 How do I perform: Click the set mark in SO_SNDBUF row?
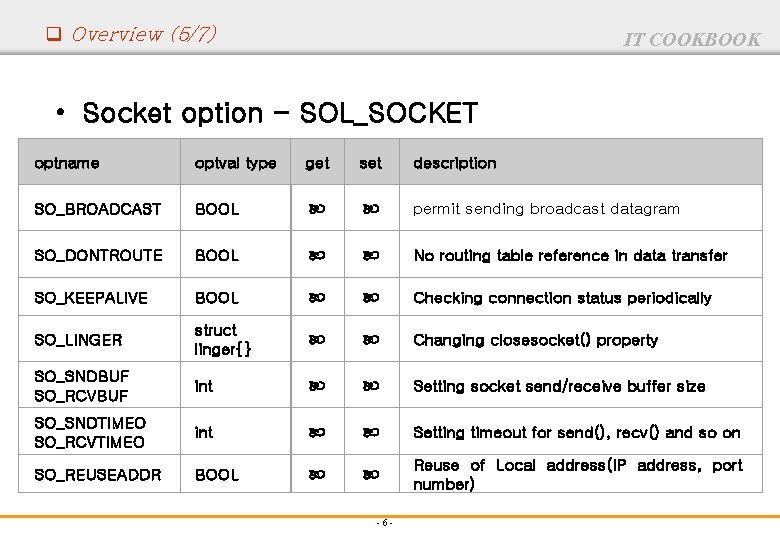(x=371, y=386)
